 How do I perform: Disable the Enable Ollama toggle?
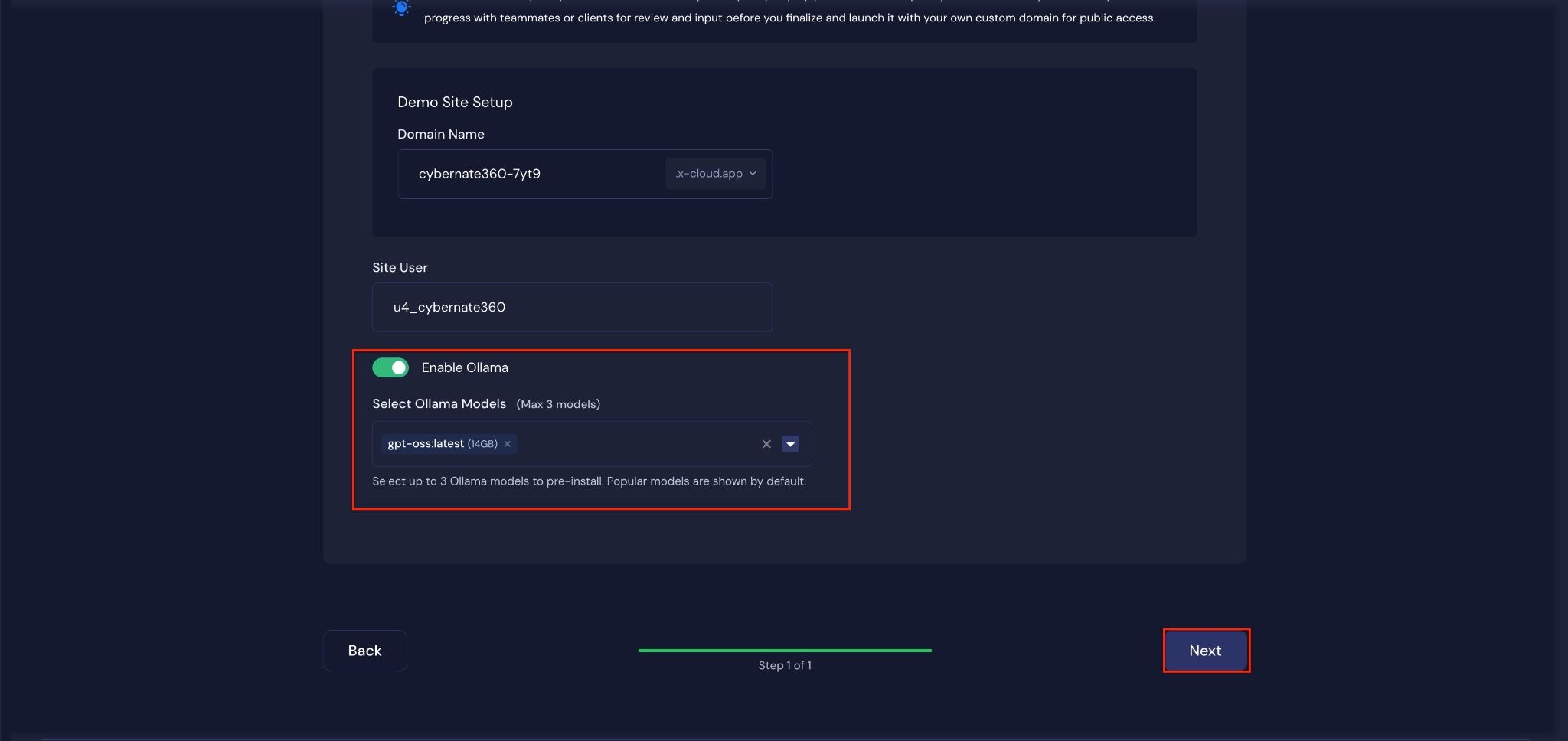point(390,367)
